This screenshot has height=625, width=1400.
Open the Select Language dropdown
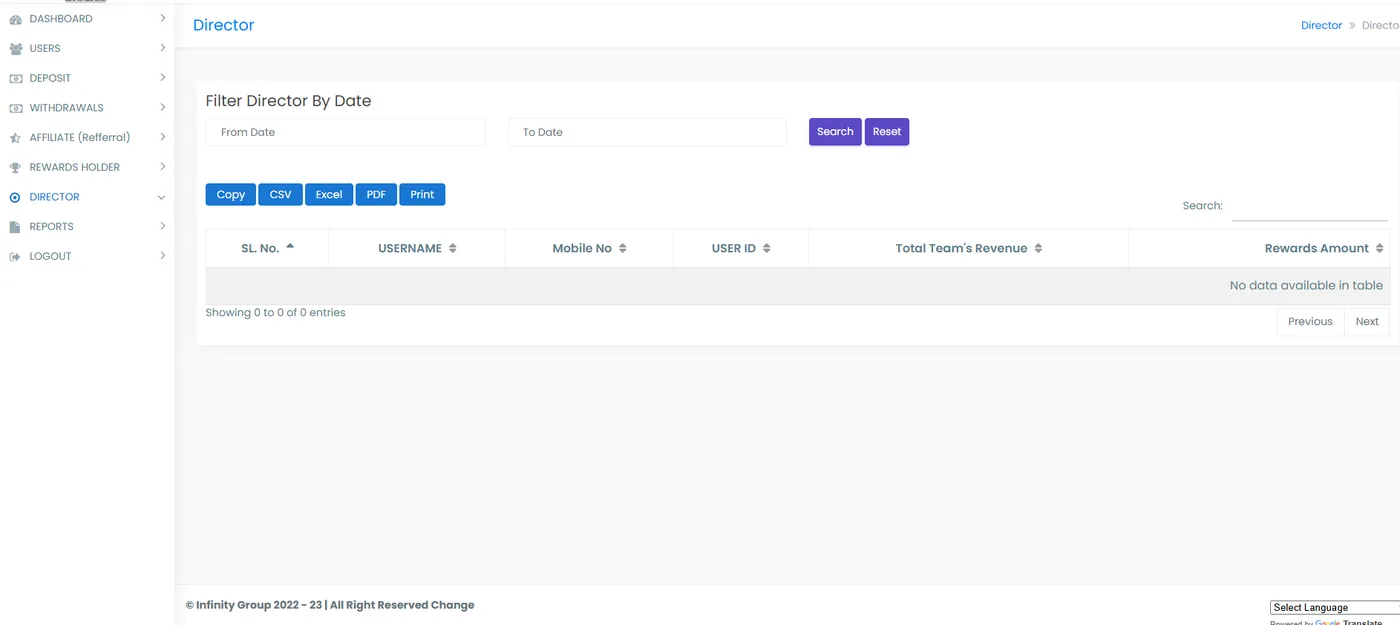pos(1335,607)
